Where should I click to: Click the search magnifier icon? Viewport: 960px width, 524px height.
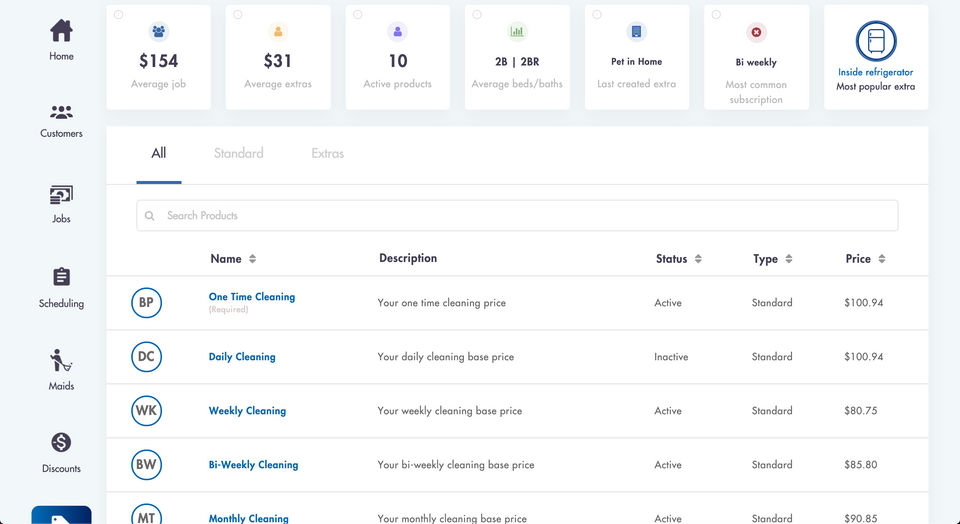(149, 215)
